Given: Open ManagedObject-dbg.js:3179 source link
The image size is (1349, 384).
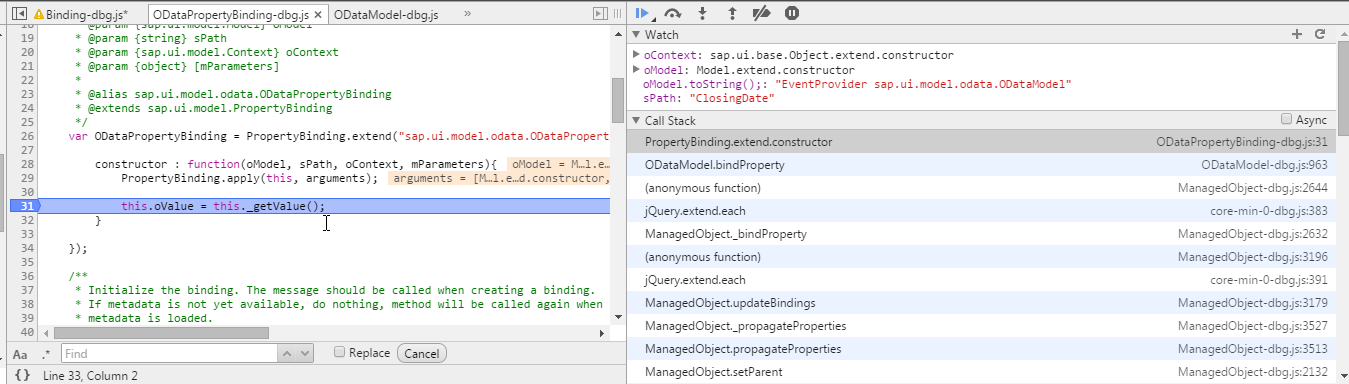Looking at the screenshot, I should pyautogui.click(x=1253, y=303).
